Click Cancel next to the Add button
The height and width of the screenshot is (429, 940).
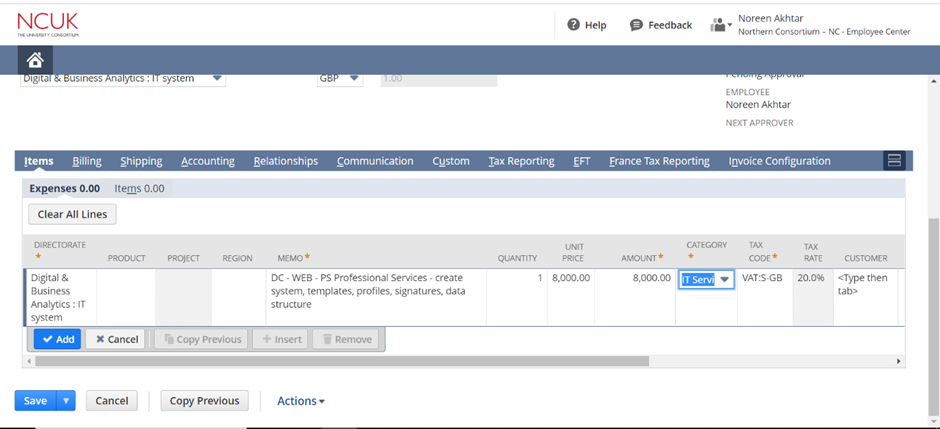pyautogui.click(x=116, y=339)
